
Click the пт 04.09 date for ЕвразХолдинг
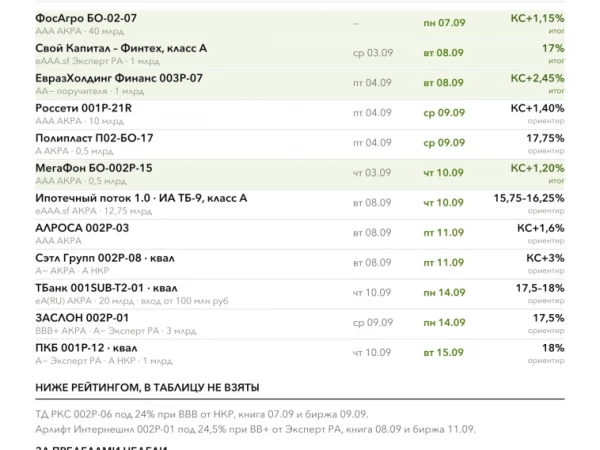372,83
